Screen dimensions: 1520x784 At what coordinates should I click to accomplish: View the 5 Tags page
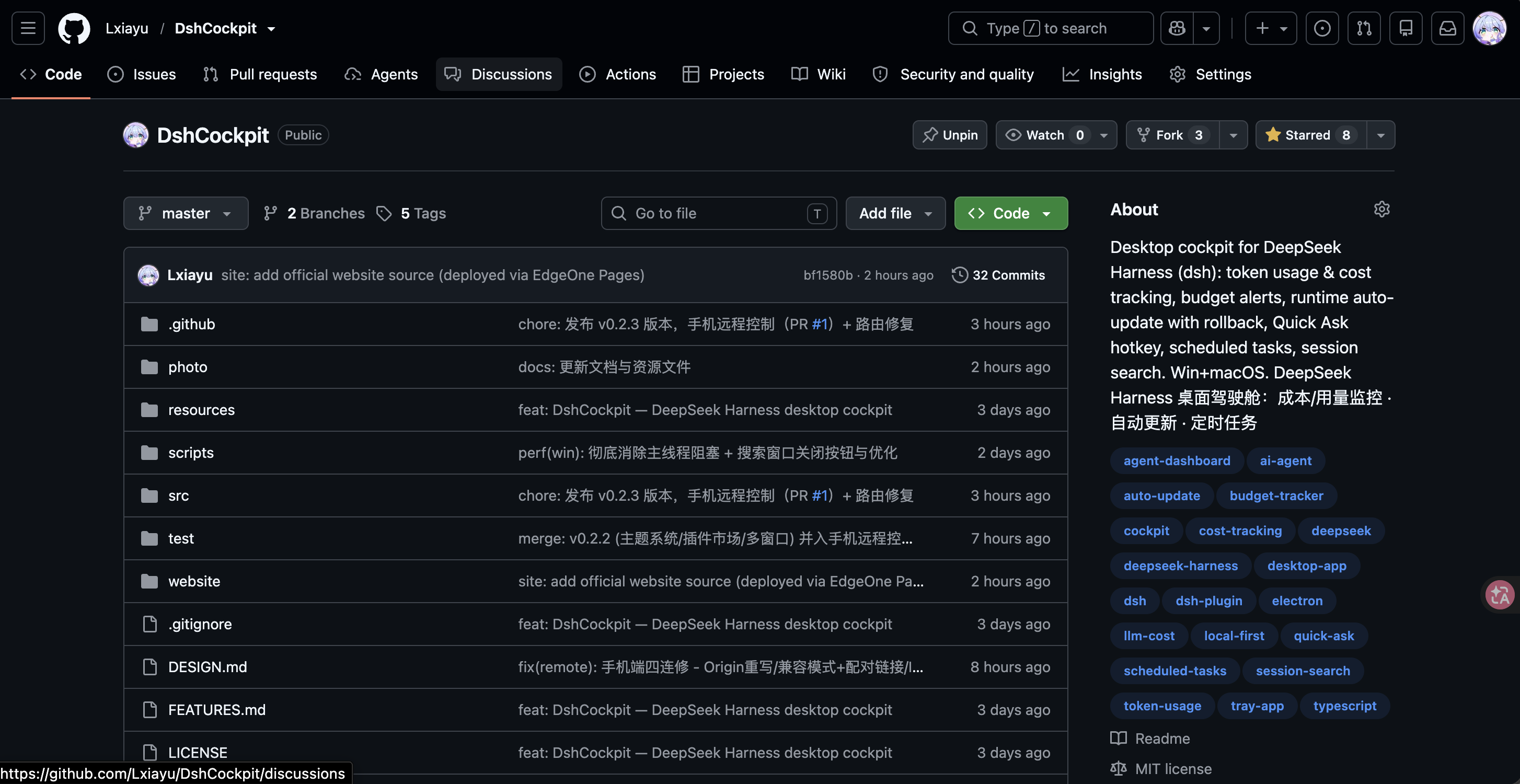(x=411, y=214)
